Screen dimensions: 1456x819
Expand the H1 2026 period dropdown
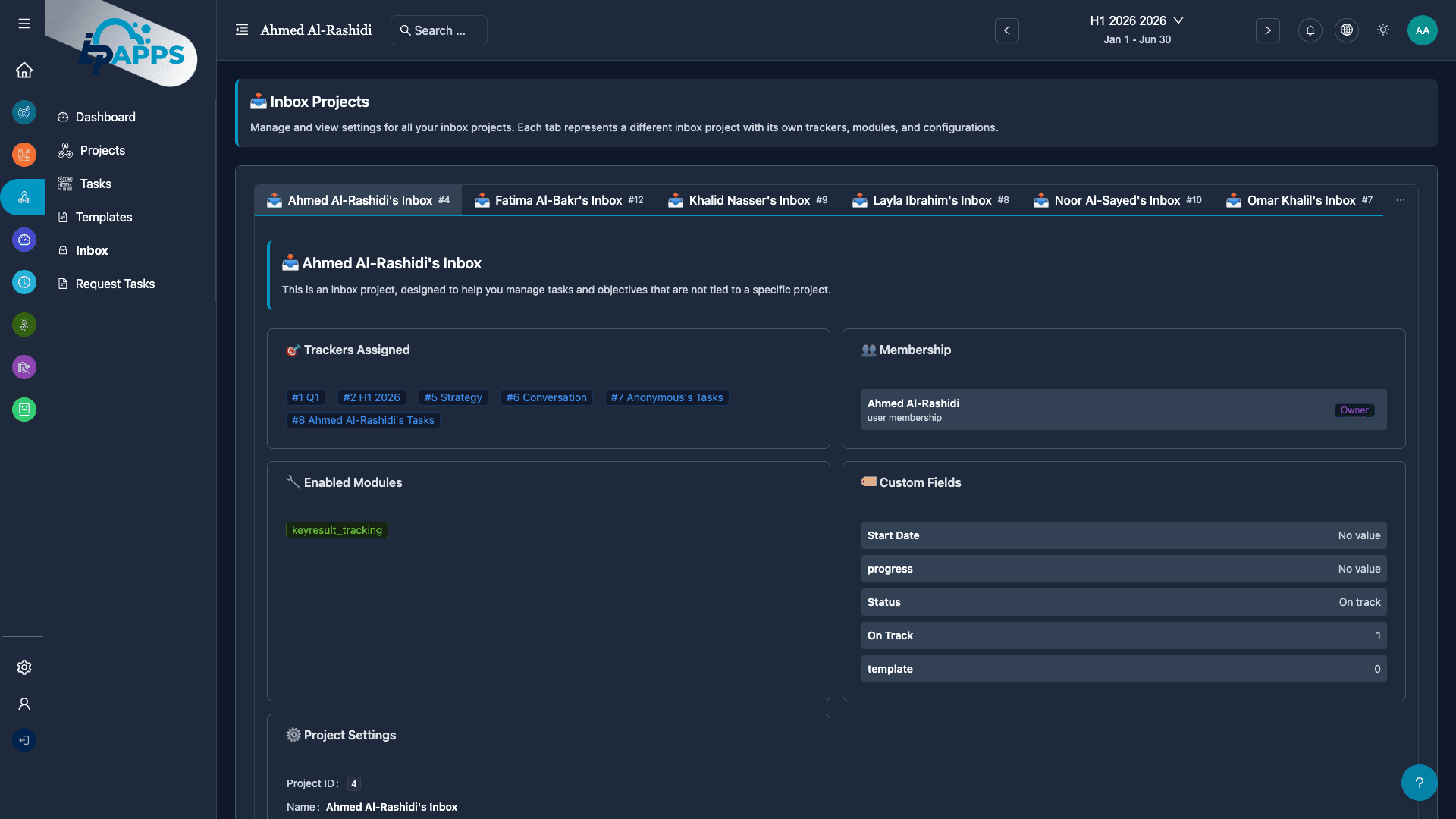1137,21
